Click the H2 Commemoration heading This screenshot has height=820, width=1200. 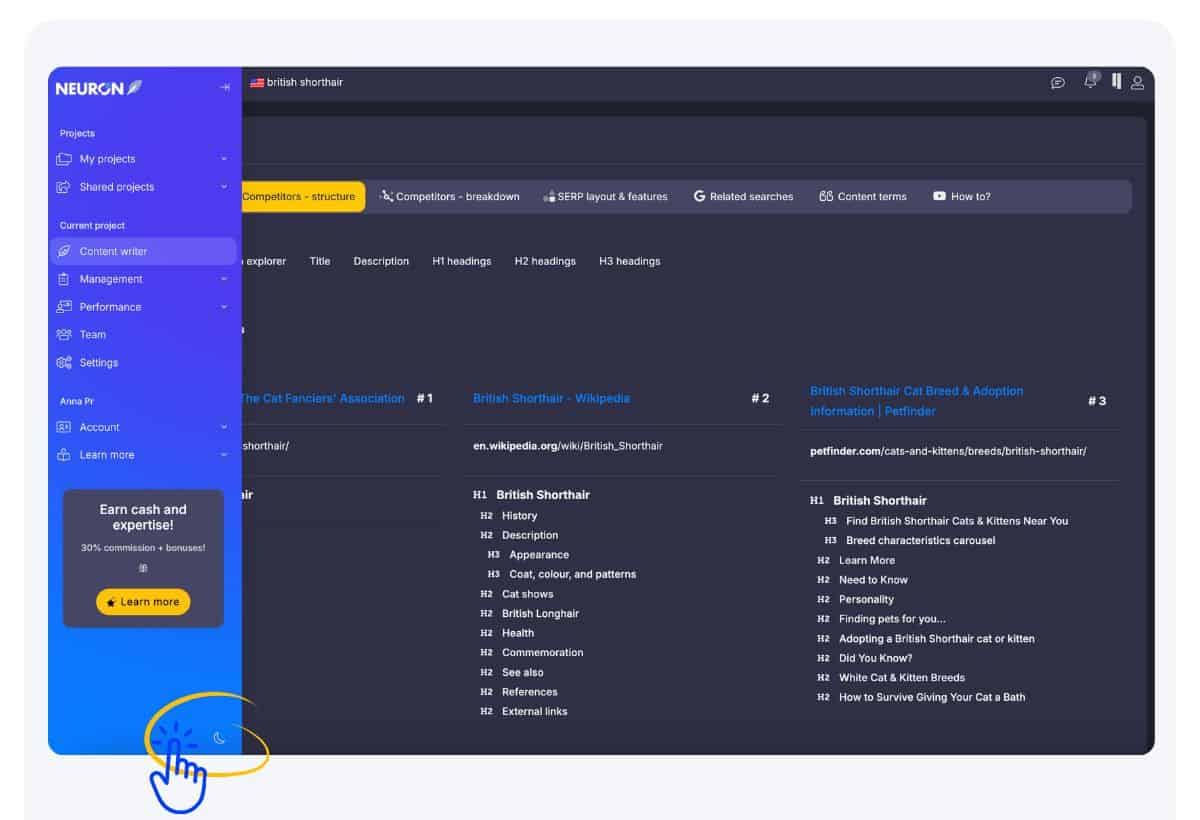(542, 652)
